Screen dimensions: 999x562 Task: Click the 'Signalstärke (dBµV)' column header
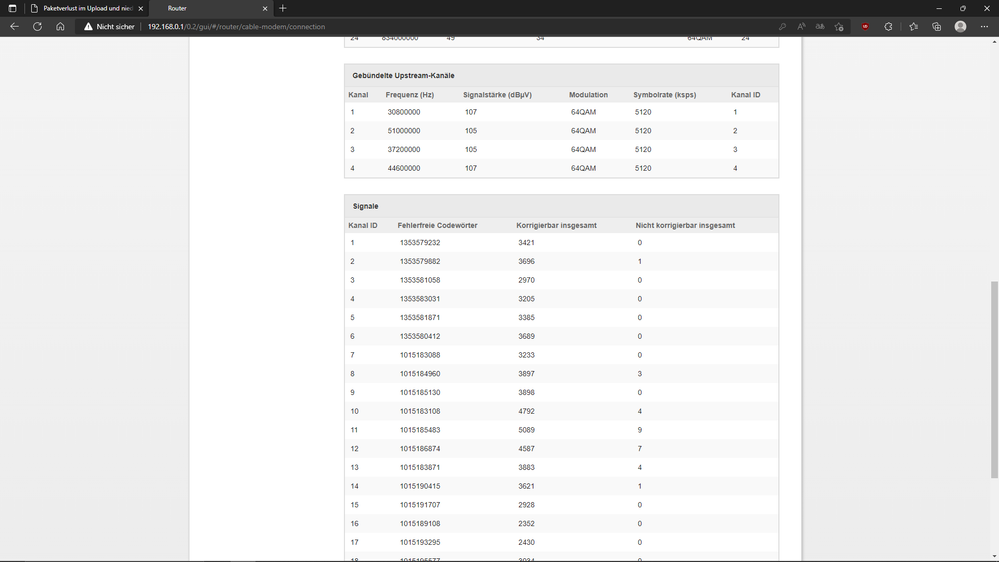click(497, 95)
